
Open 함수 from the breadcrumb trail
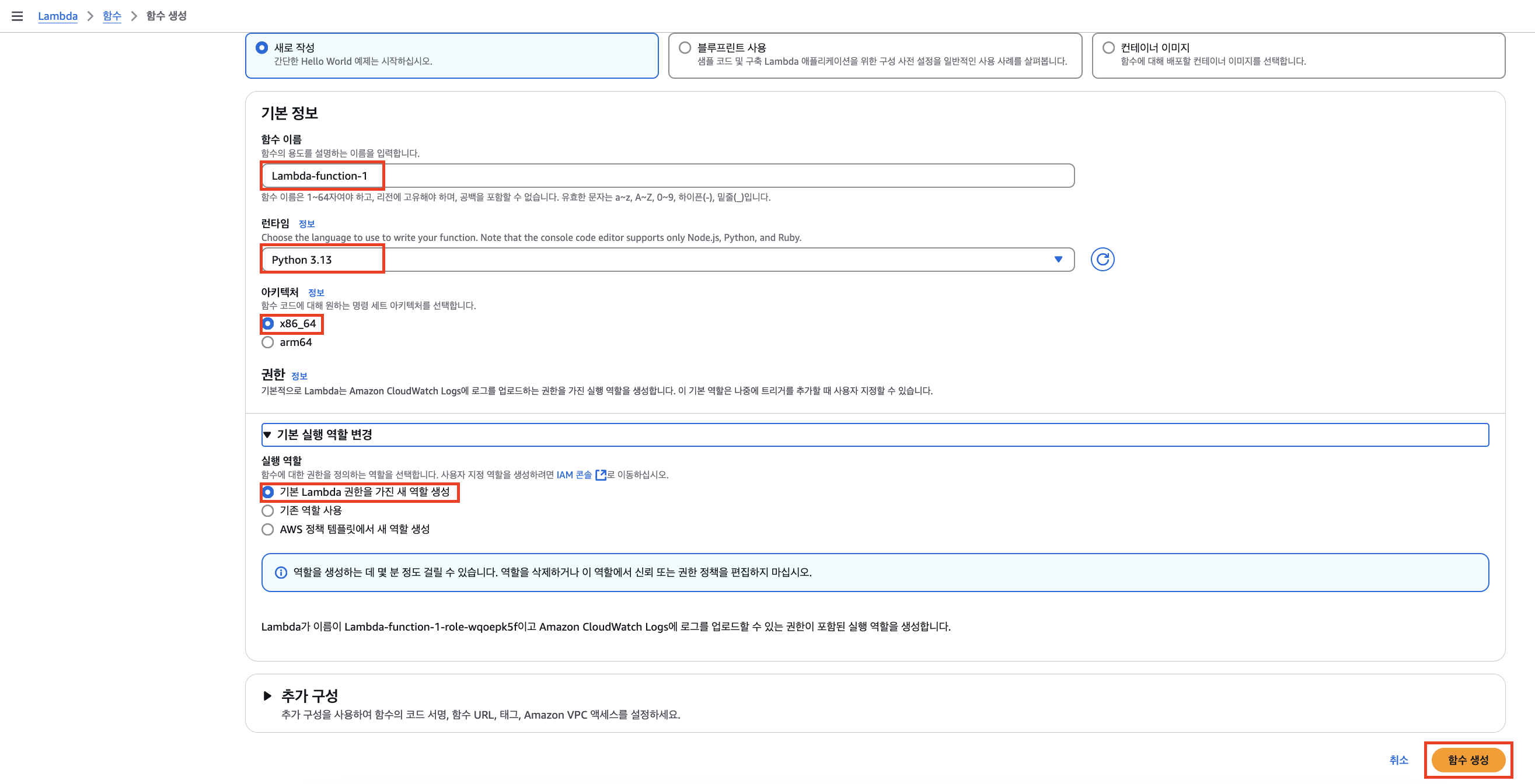click(x=111, y=16)
